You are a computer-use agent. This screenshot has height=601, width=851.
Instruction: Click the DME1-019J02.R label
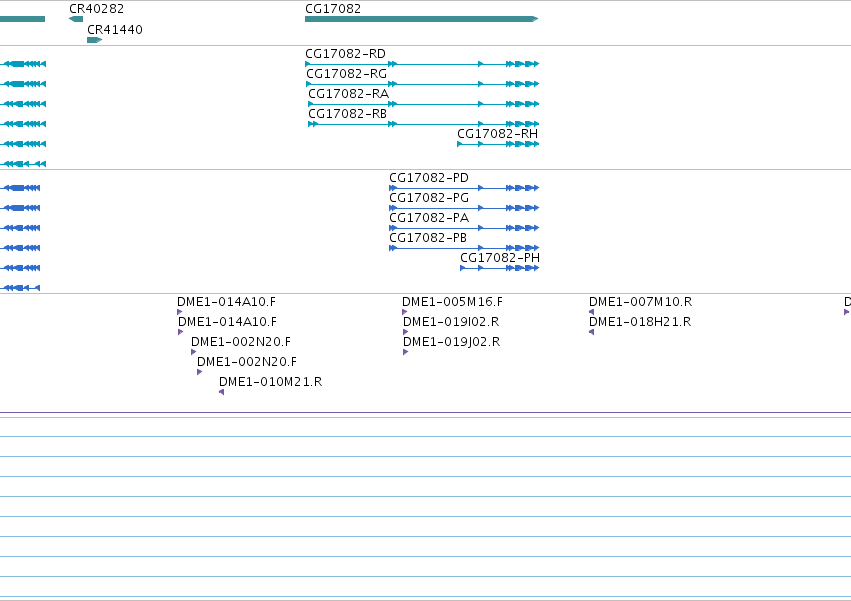click(x=452, y=342)
